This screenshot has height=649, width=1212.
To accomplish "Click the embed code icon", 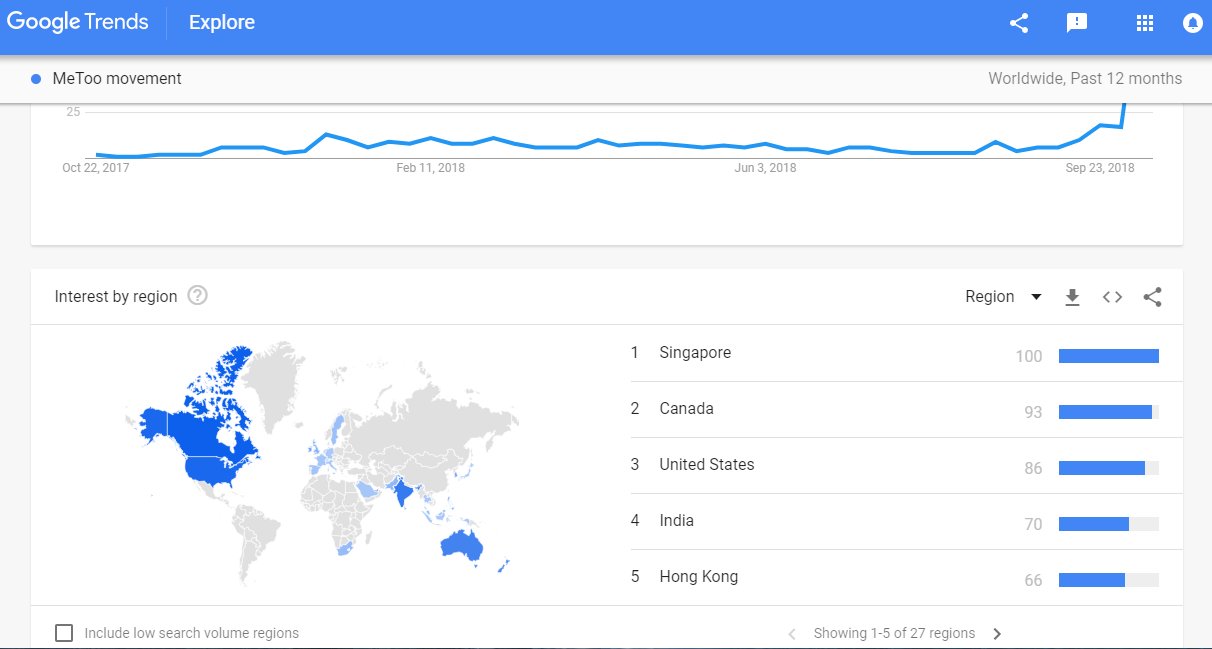I will tap(1112, 297).
